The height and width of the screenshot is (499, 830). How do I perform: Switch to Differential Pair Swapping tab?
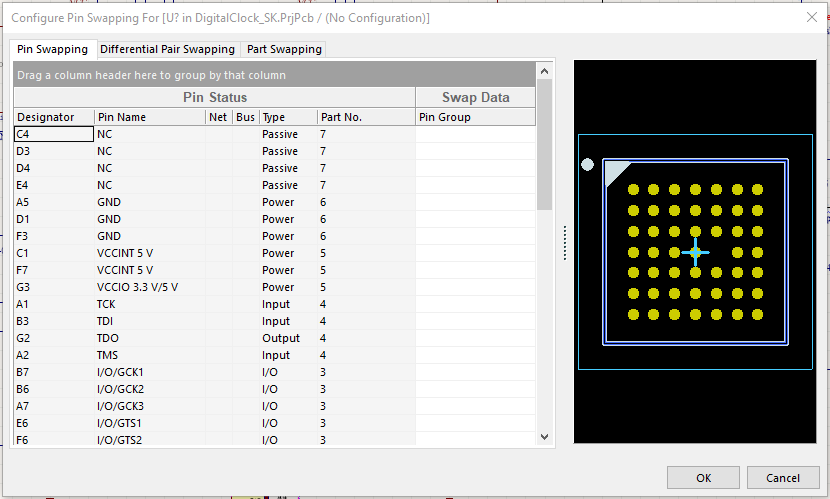coord(167,49)
